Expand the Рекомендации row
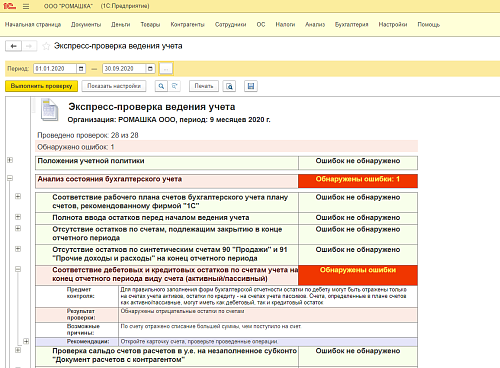This screenshot has width=500, height=368. point(26,341)
